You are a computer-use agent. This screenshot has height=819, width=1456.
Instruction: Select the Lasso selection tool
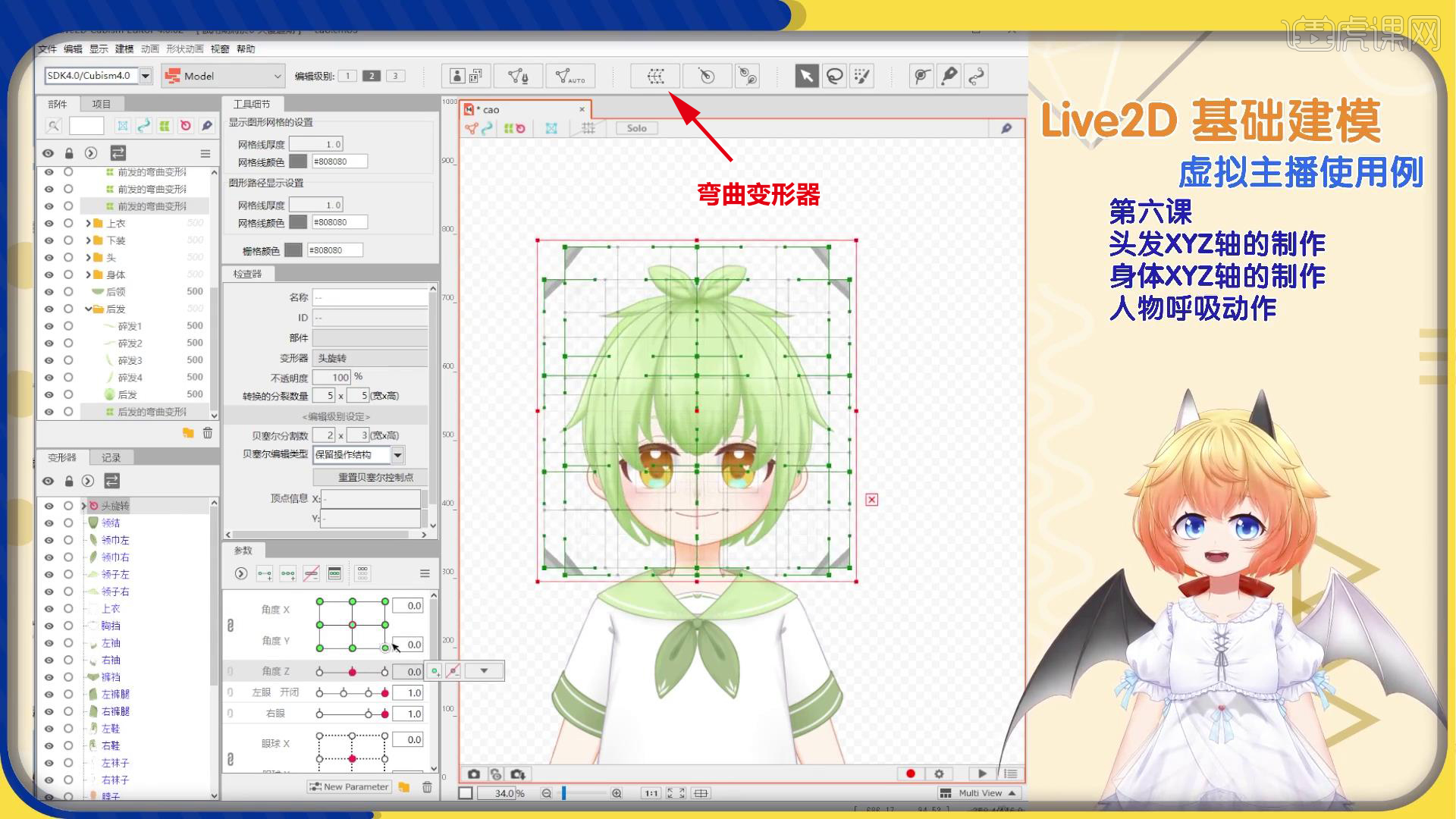pyautogui.click(x=834, y=76)
